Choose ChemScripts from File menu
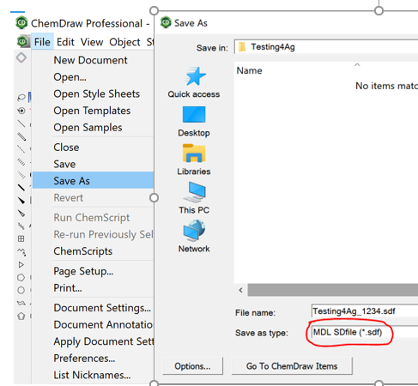This screenshot has height=386, width=418. (93, 251)
